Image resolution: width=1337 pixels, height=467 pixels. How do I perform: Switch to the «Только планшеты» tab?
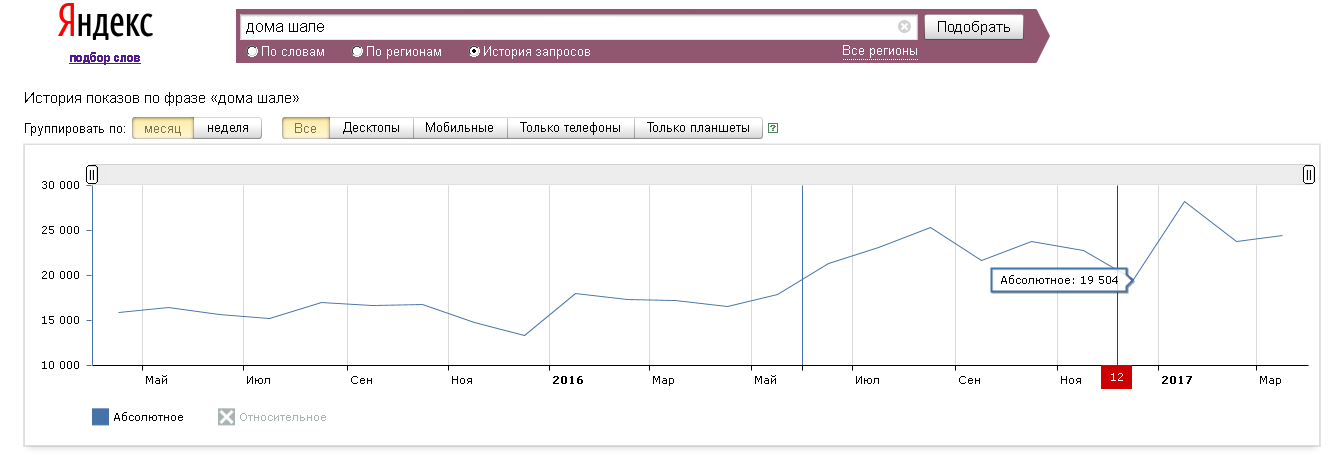698,128
